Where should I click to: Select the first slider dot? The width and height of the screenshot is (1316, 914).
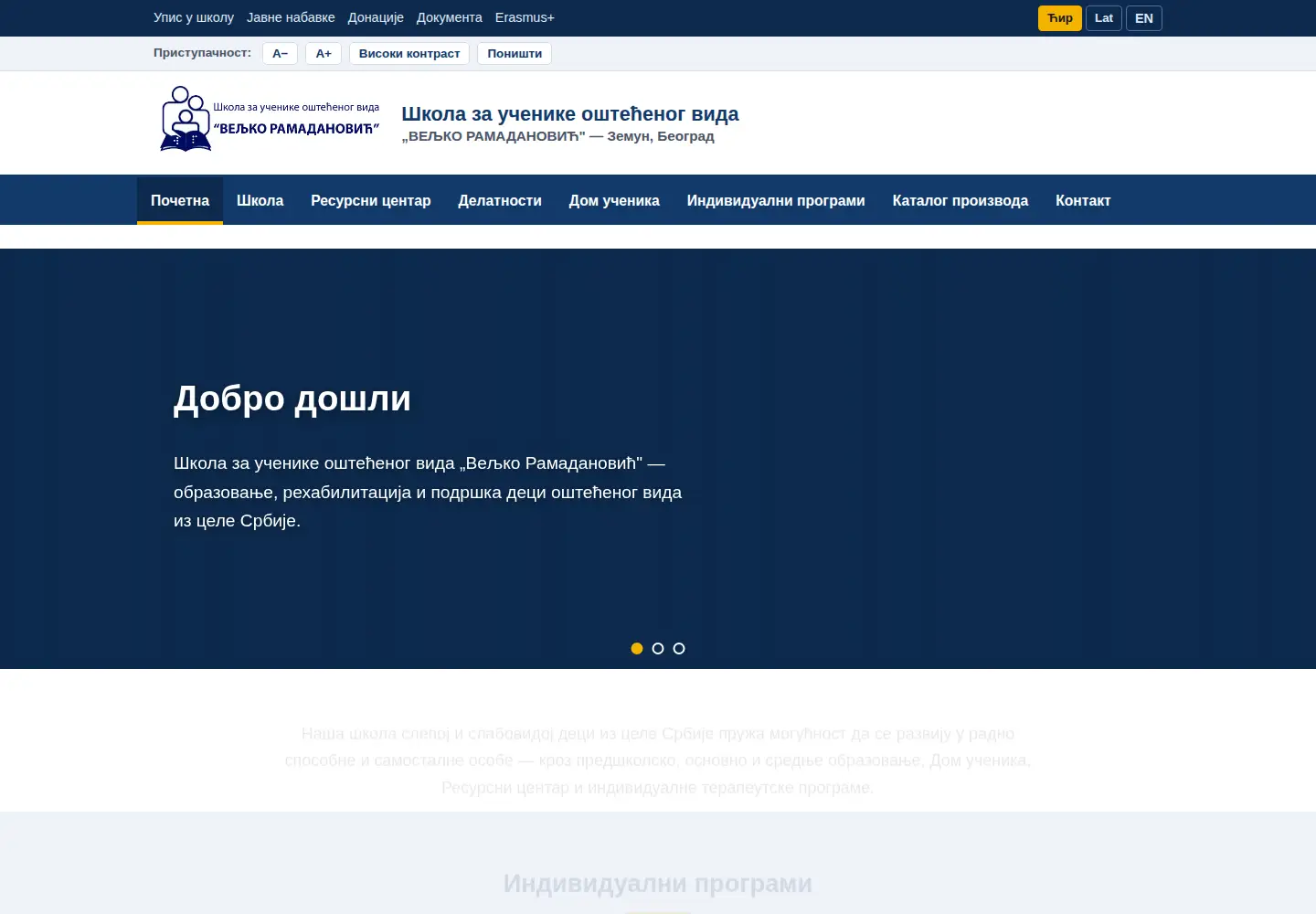pyautogui.click(x=637, y=648)
